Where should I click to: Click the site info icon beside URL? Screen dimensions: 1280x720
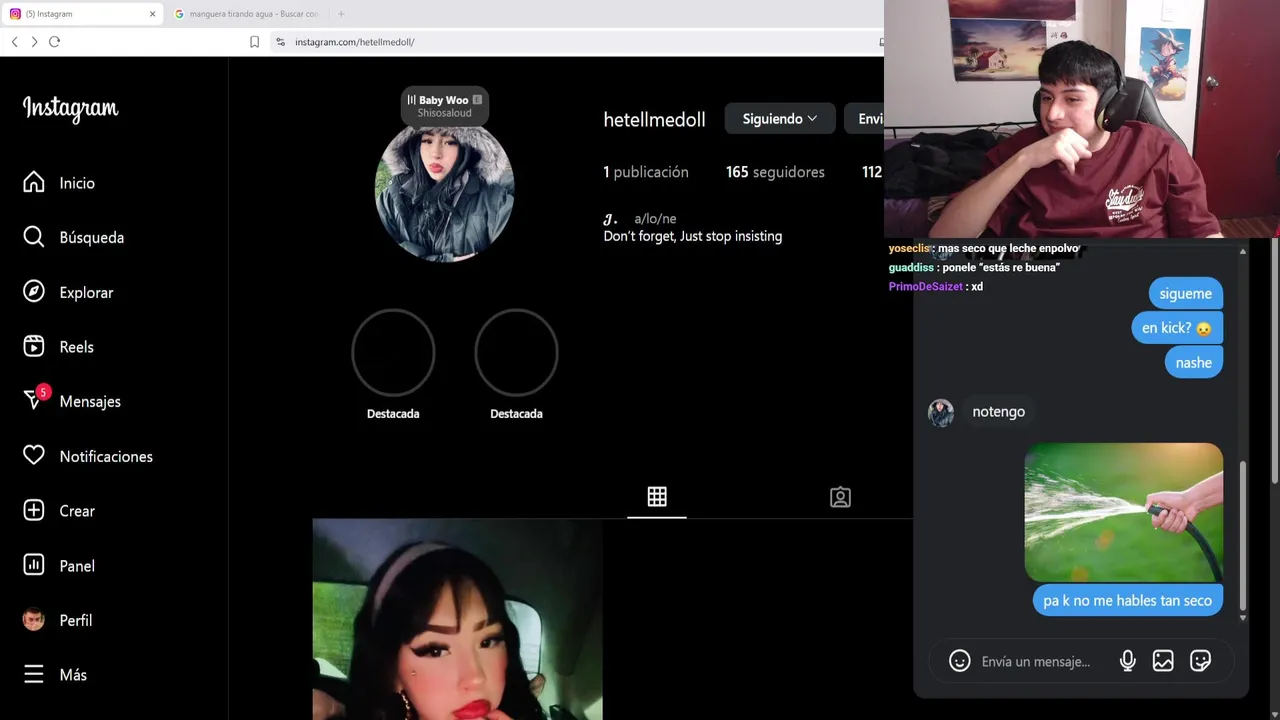280,42
